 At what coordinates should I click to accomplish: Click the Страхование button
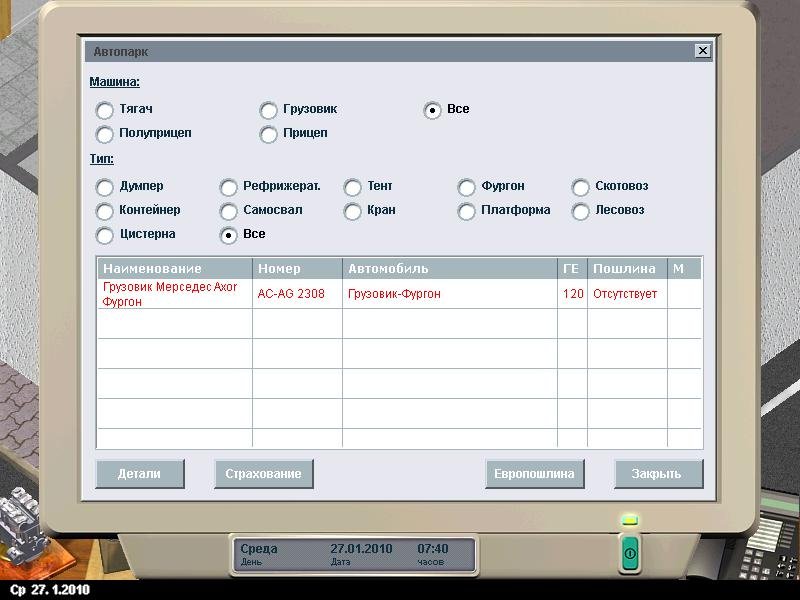pyautogui.click(x=263, y=474)
